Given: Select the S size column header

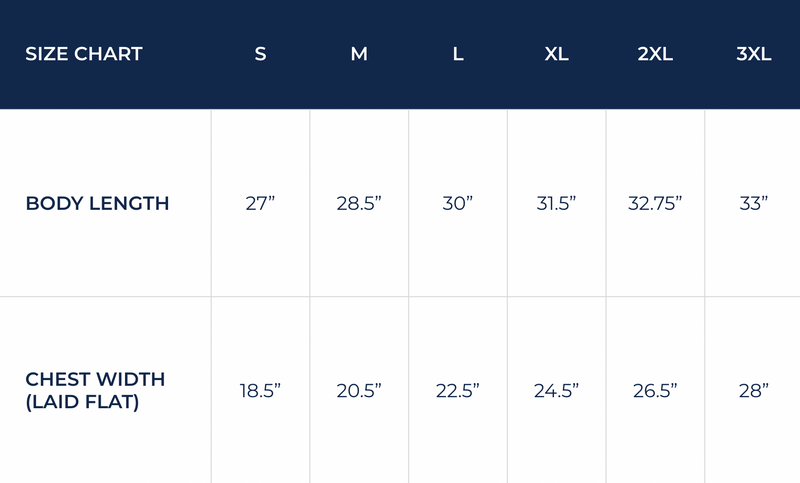Looking at the screenshot, I should tap(260, 54).
